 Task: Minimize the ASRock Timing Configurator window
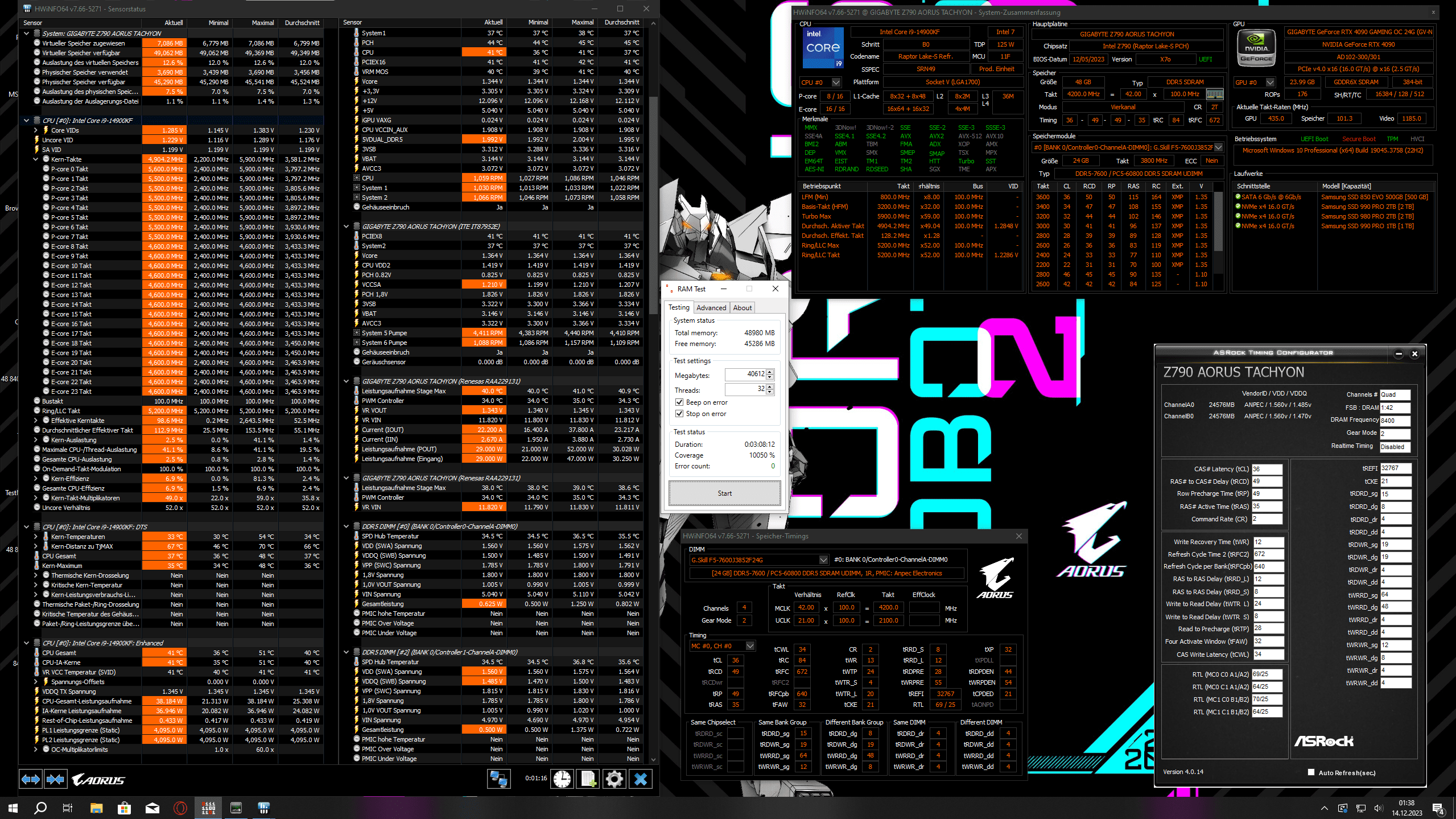pyautogui.click(x=1399, y=354)
